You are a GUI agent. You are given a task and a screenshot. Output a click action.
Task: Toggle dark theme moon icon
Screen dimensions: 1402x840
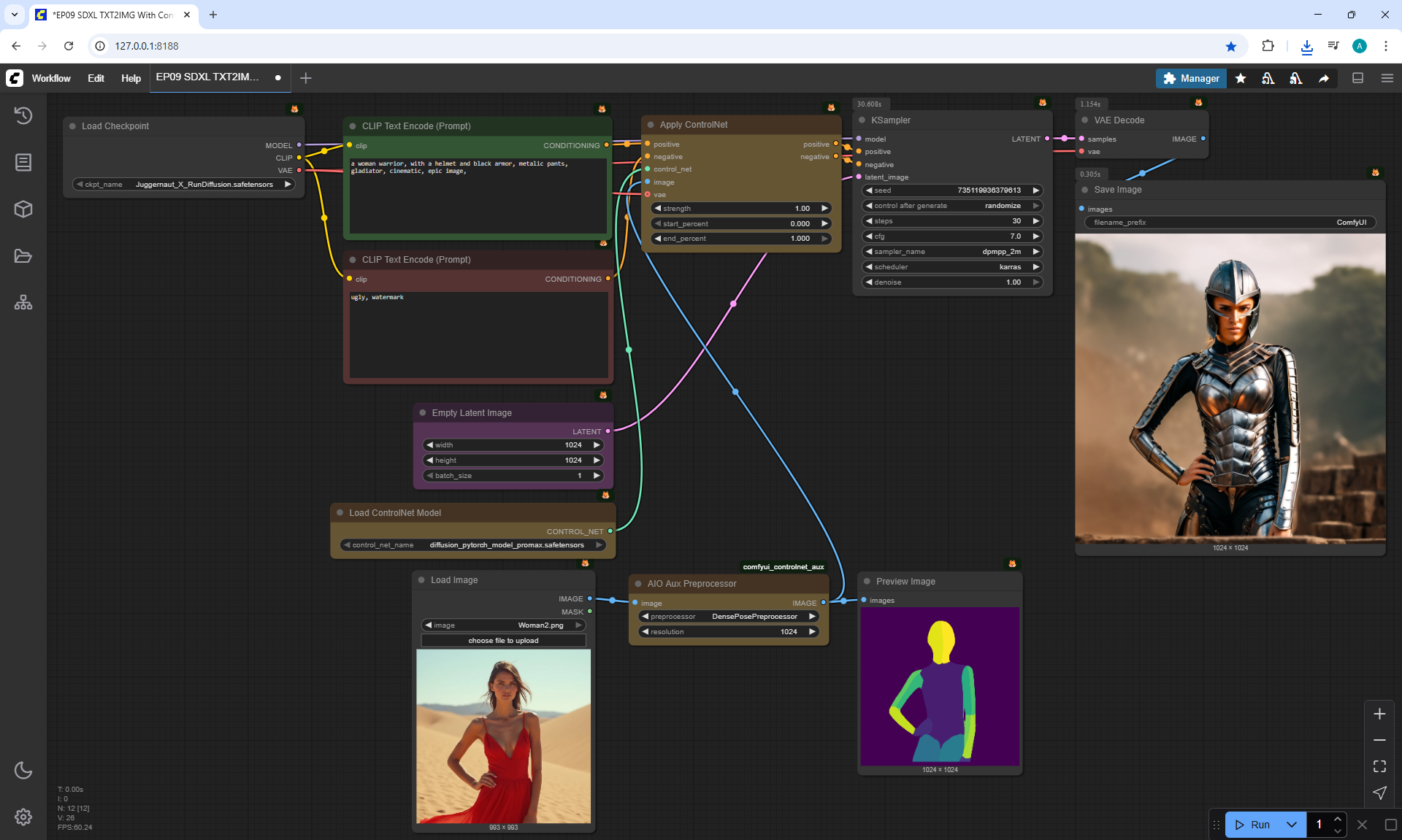(23, 770)
